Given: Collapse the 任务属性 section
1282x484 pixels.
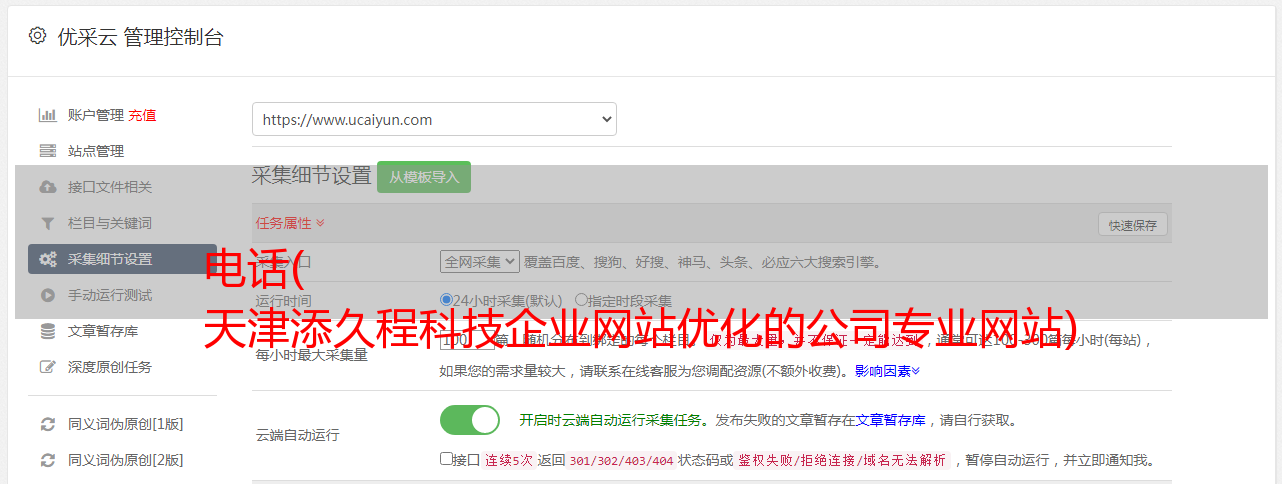Looking at the screenshot, I should point(290,223).
